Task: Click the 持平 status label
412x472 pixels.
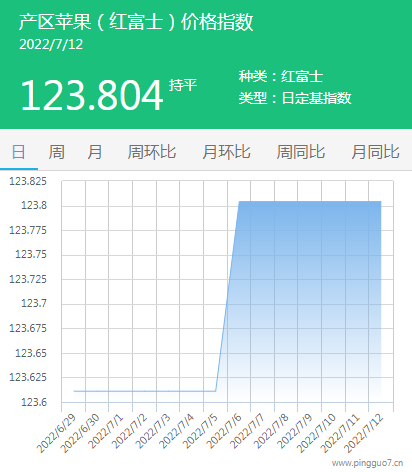Action: click(x=183, y=85)
